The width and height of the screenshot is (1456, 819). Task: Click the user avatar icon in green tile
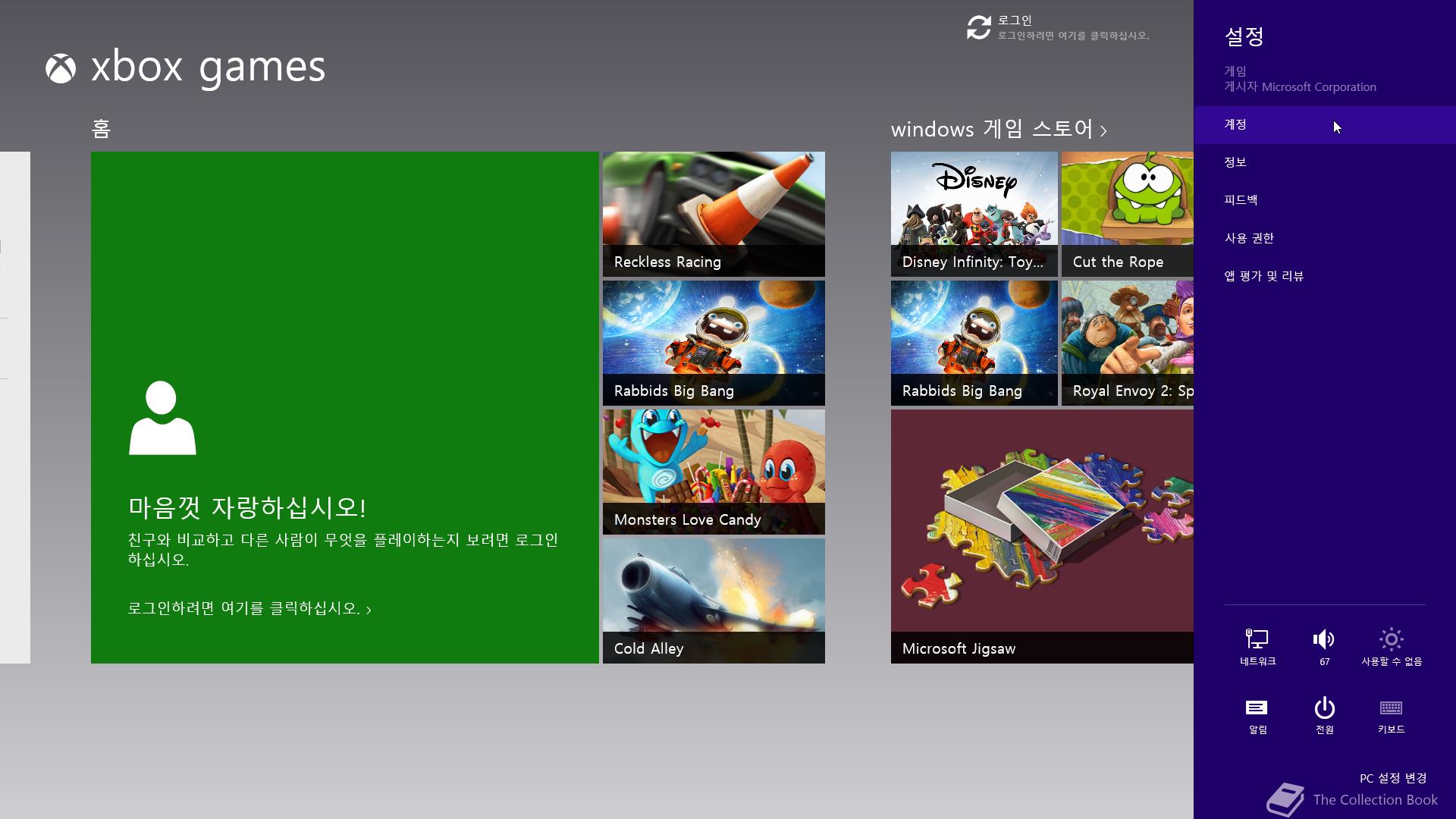[162, 418]
